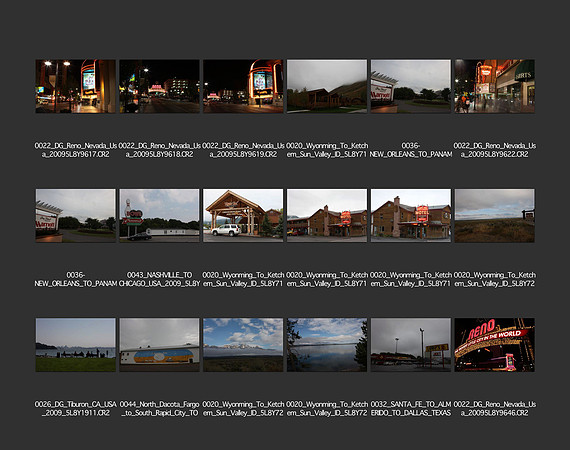Click the 0044_North_Dacota_Fargo filename
This screenshot has height=450, width=570.
point(159,409)
